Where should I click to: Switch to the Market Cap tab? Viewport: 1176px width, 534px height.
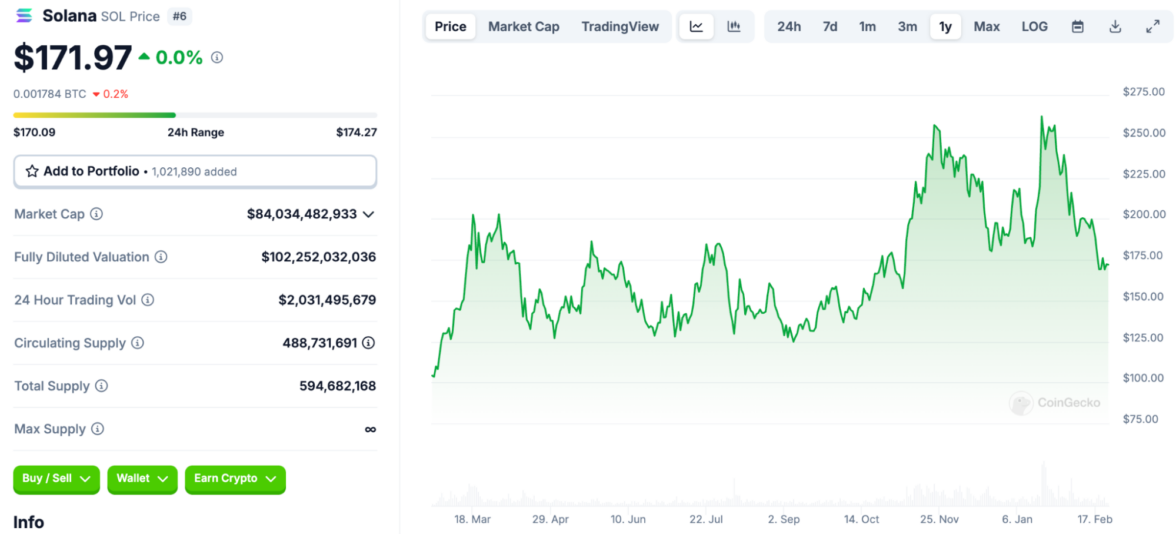(524, 27)
